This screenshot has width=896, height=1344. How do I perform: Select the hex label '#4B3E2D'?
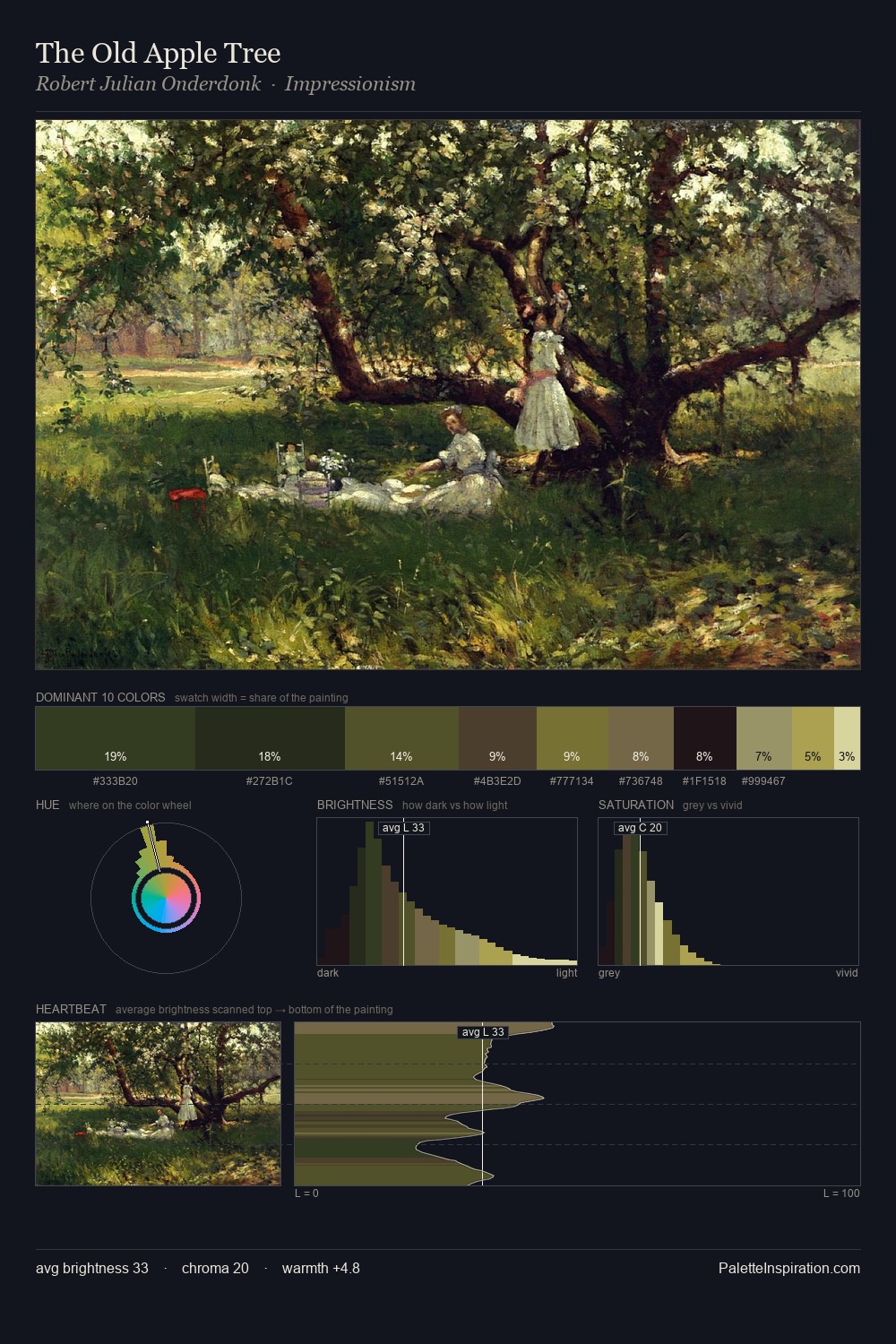497,781
